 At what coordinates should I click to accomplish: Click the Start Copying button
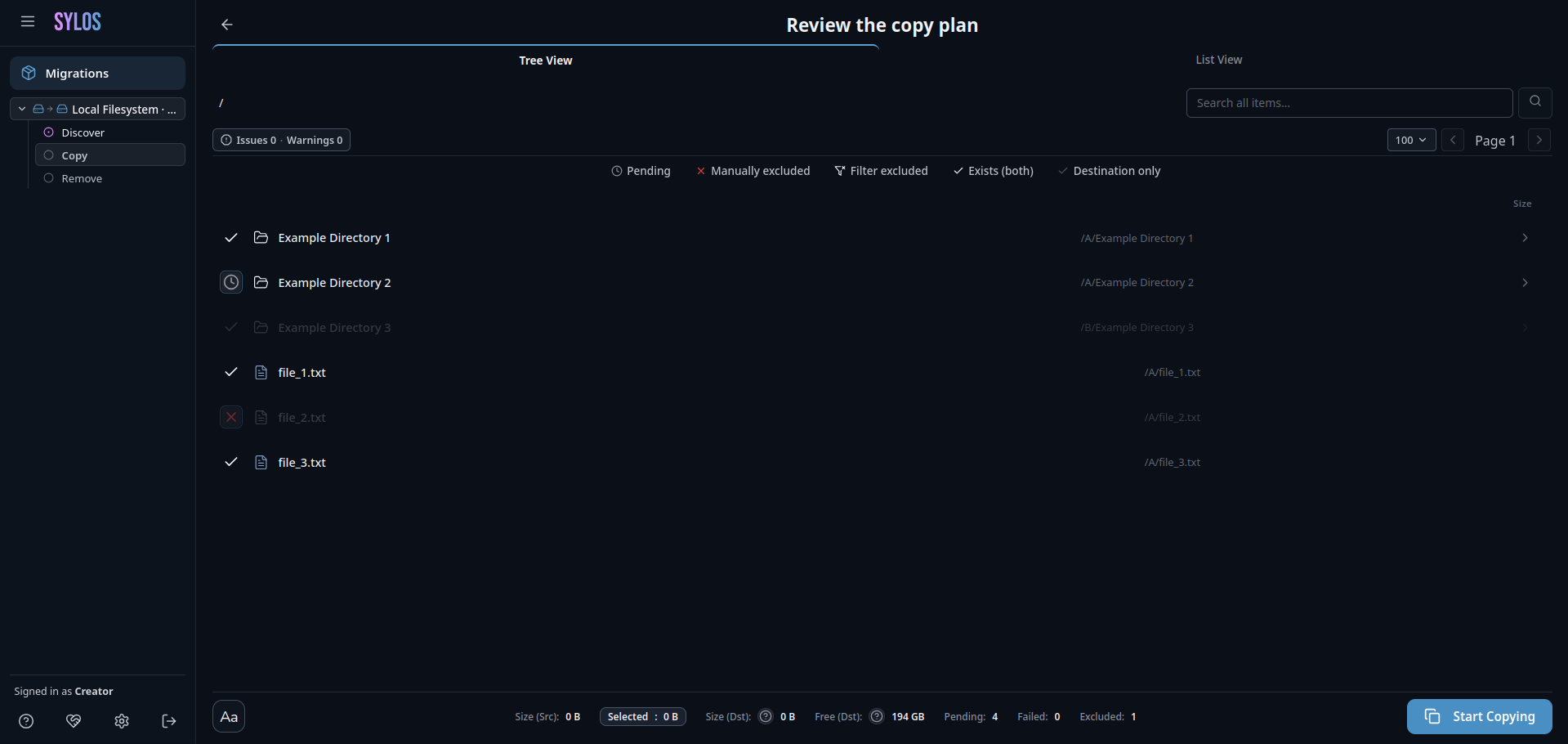click(x=1479, y=716)
